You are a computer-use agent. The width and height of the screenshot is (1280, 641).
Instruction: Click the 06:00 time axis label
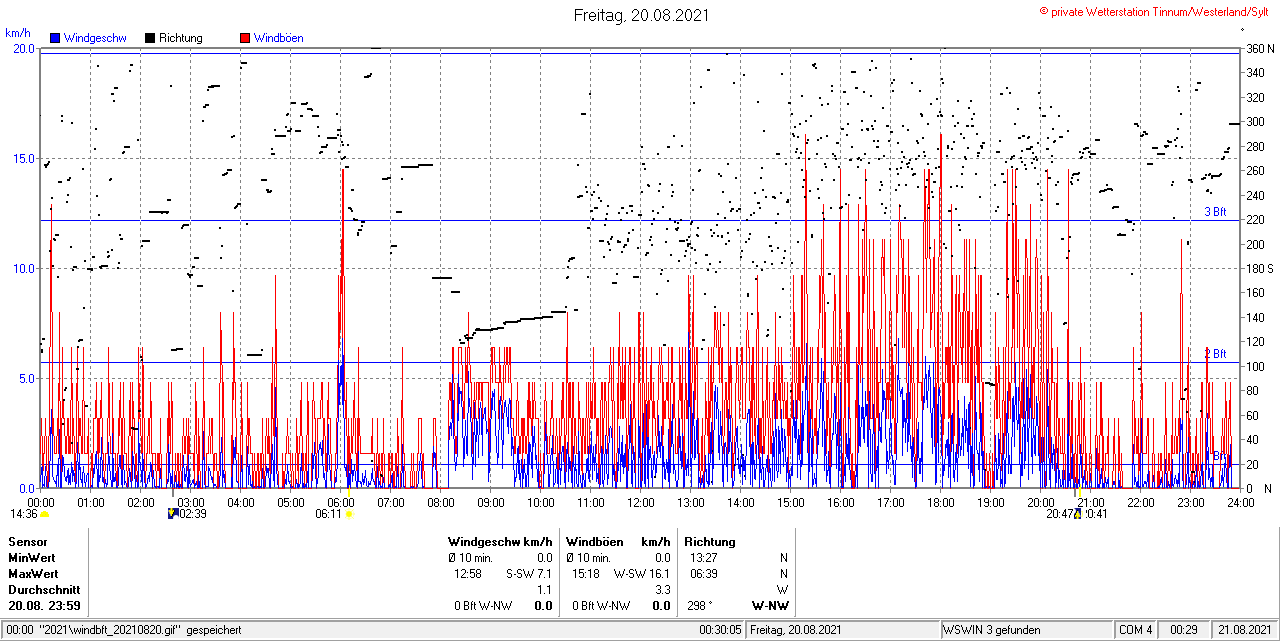click(x=341, y=502)
